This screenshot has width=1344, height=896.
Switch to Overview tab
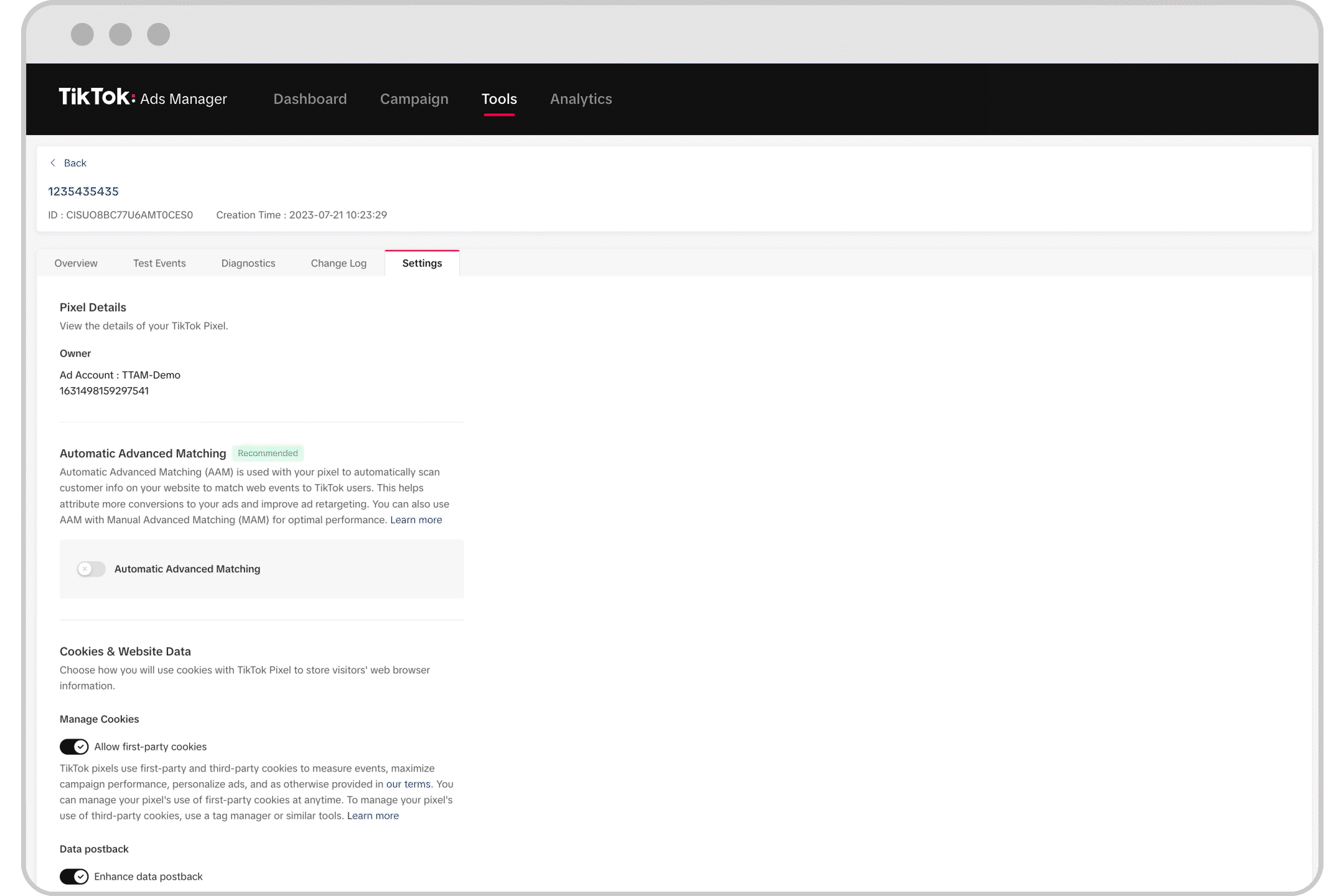(x=76, y=263)
